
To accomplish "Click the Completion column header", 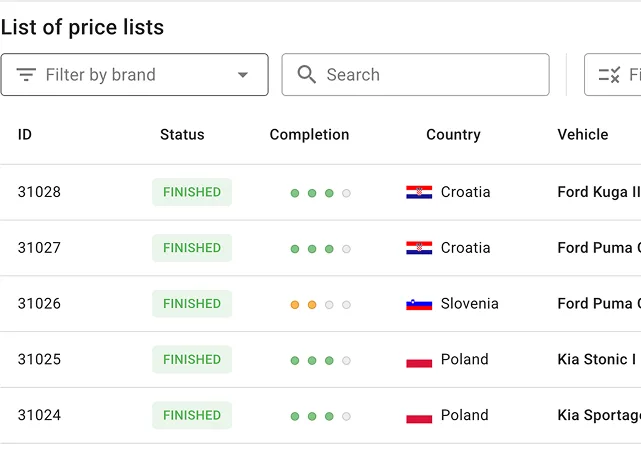I will click(x=309, y=135).
